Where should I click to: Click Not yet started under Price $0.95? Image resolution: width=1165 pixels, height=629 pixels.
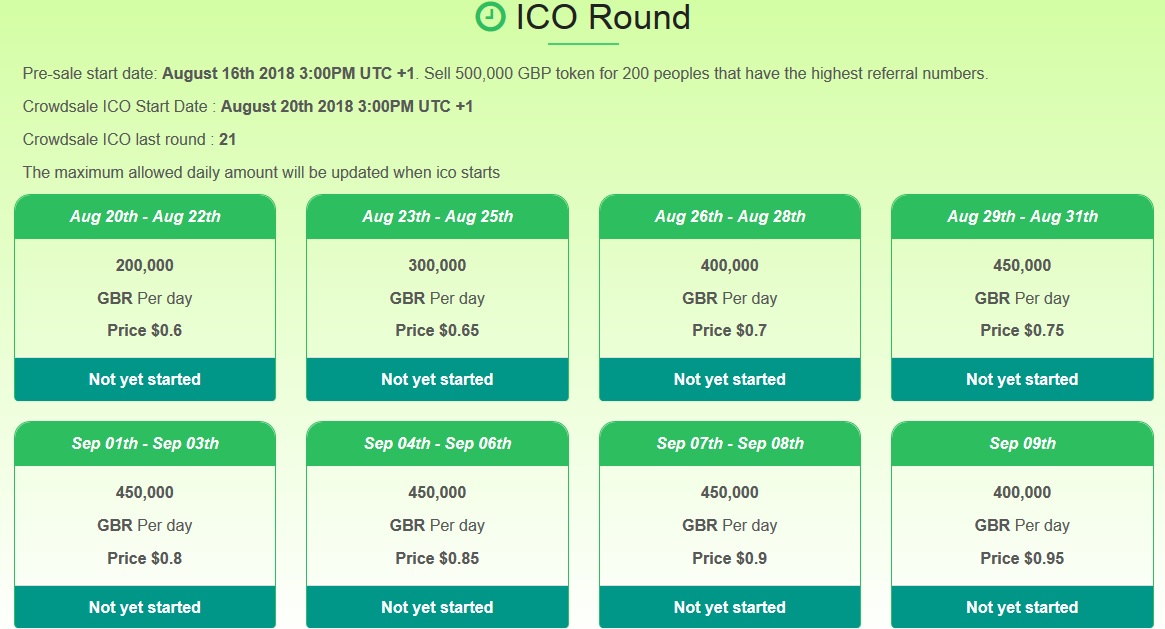click(x=1022, y=607)
